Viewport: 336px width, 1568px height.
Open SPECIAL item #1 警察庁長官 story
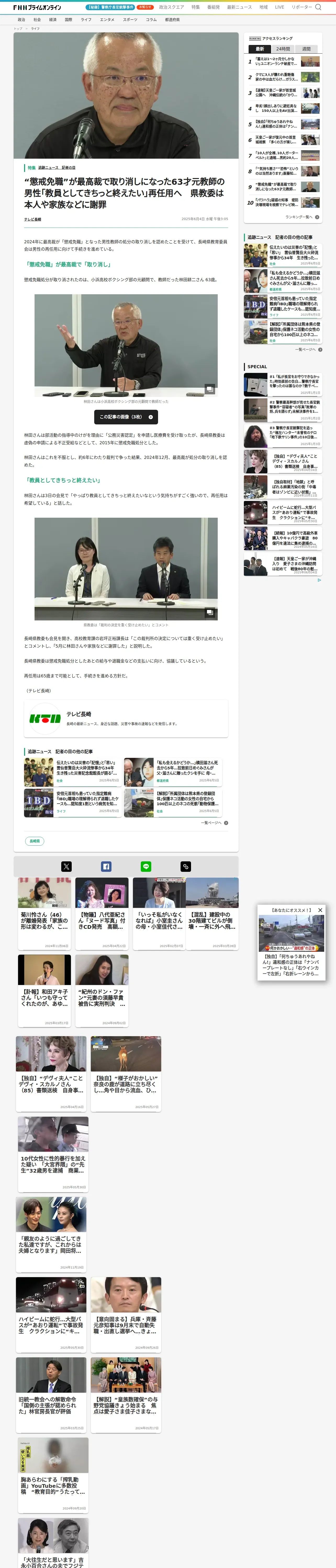point(283,384)
